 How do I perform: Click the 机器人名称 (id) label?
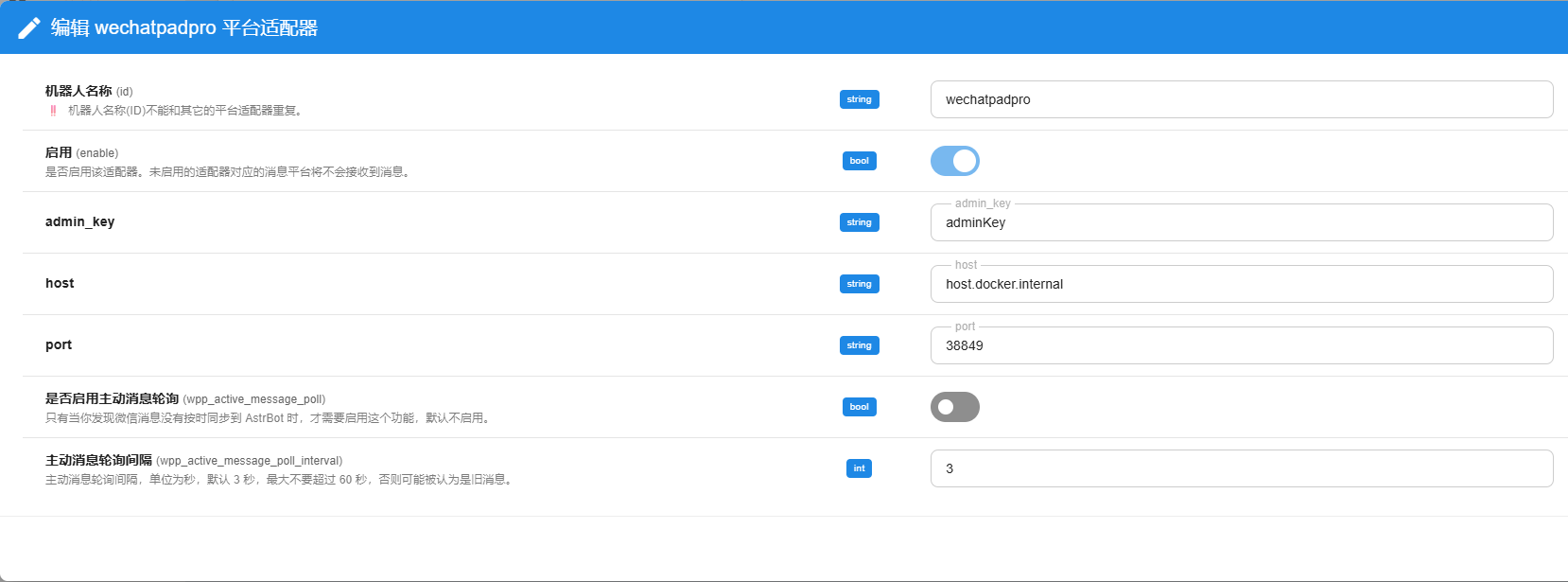pyautogui.click(x=89, y=91)
